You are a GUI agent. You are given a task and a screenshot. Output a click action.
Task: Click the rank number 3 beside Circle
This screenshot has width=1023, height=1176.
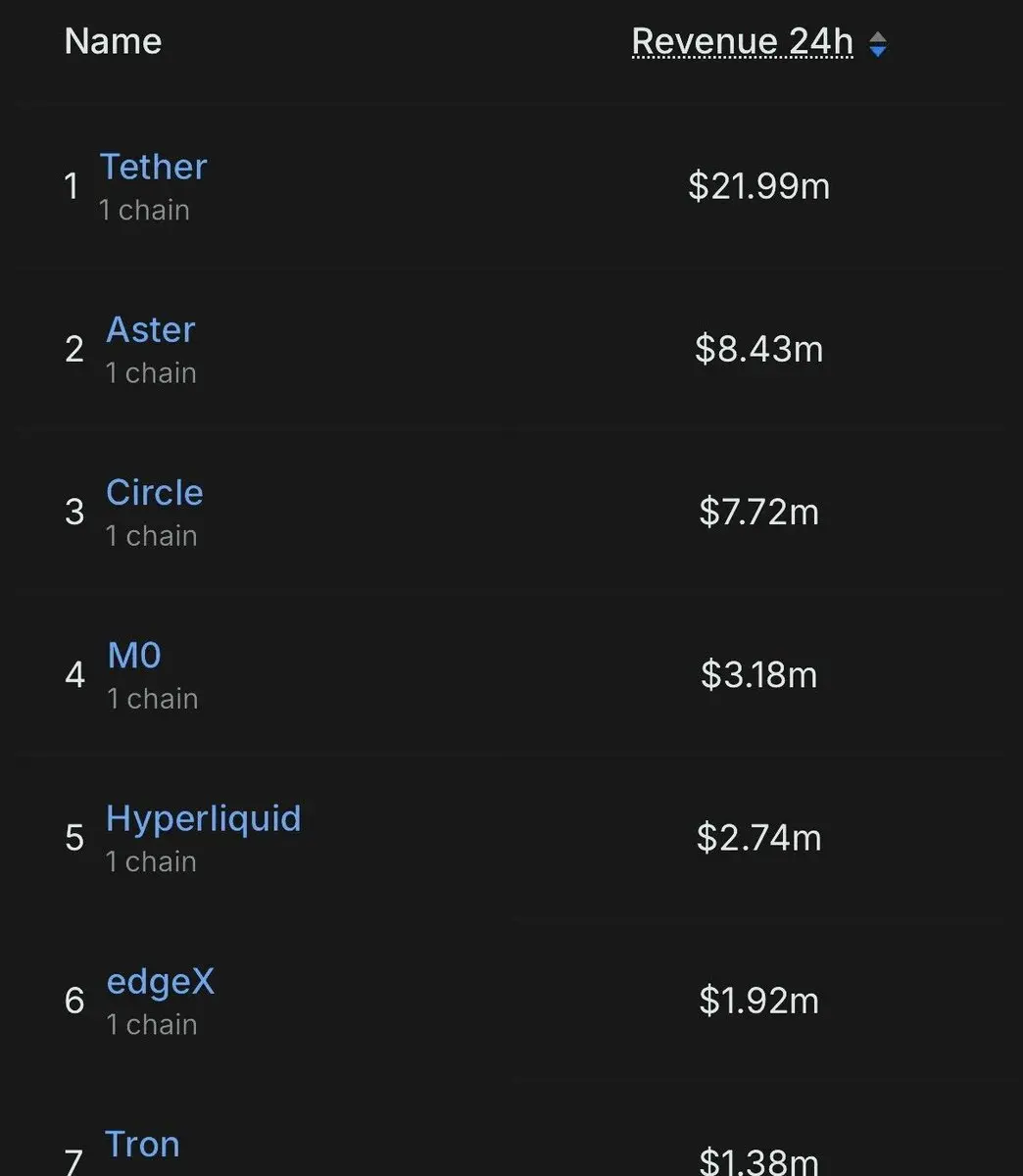tap(74, 512)
